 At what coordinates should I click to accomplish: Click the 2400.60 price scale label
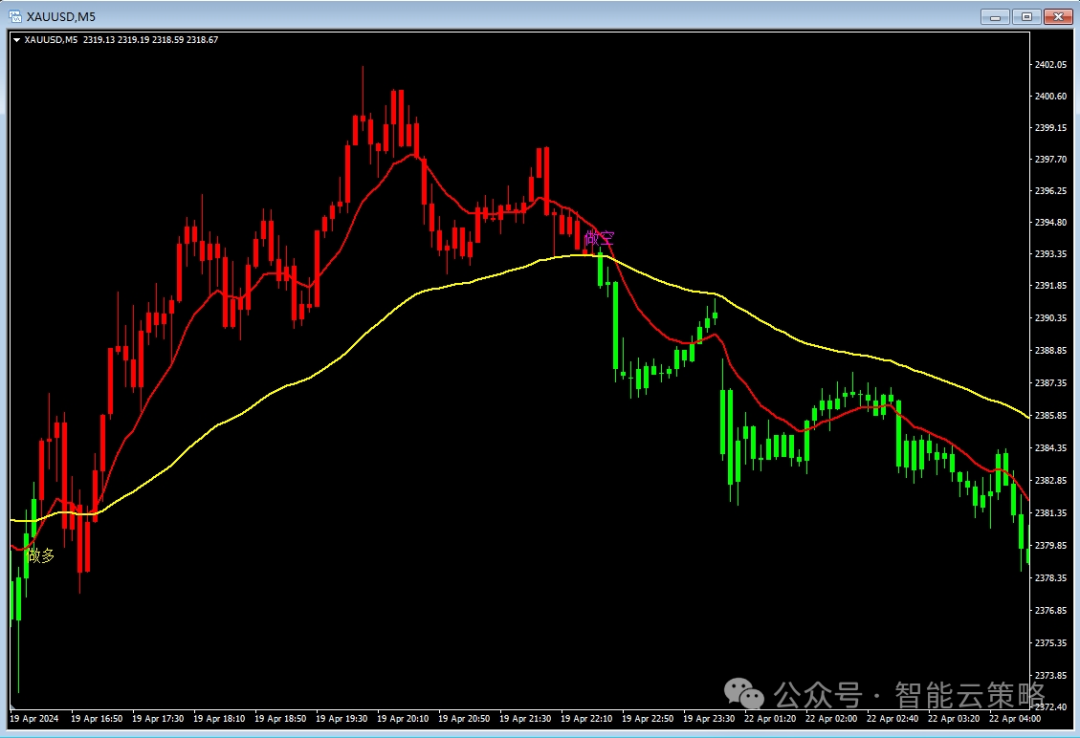[1050, 96]
